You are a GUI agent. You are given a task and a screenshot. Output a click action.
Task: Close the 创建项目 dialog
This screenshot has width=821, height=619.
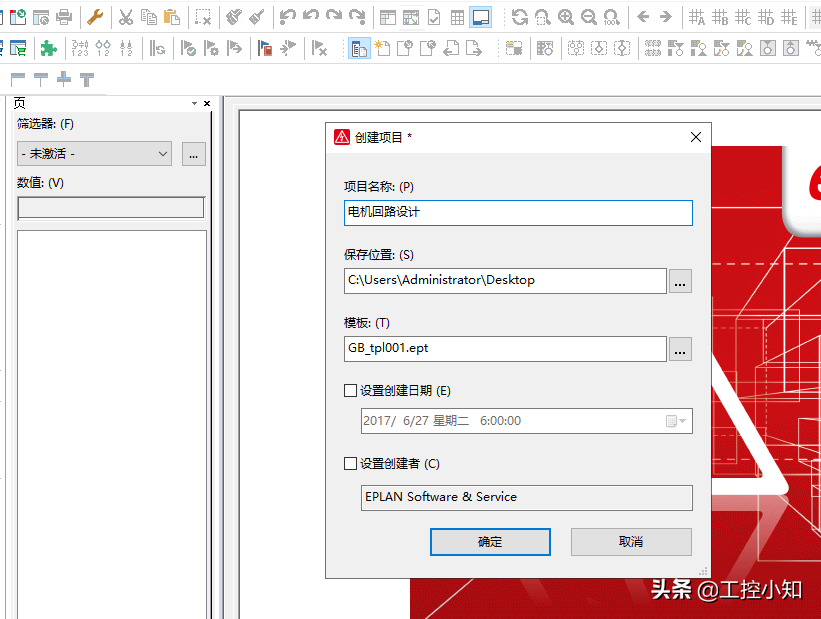pyautogui.click(x=696, y=137)
